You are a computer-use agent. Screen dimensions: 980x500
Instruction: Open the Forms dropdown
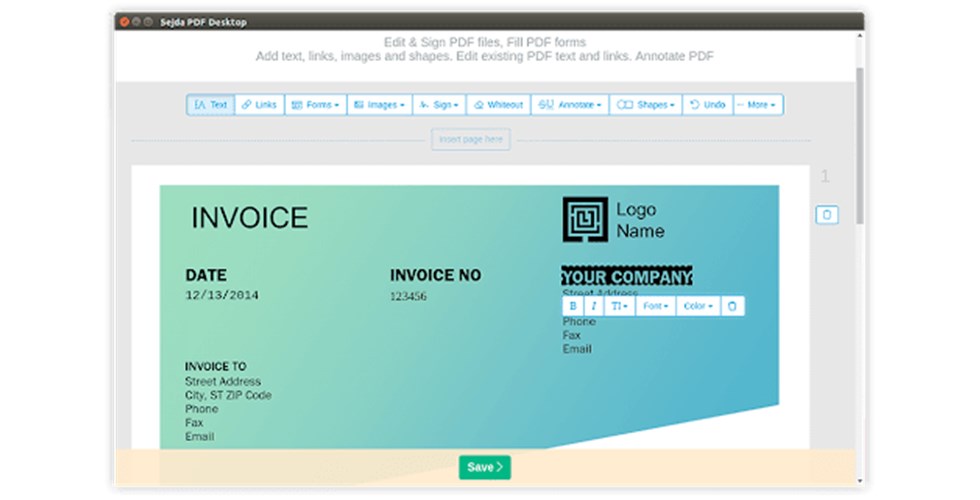(x=315, y=105)
